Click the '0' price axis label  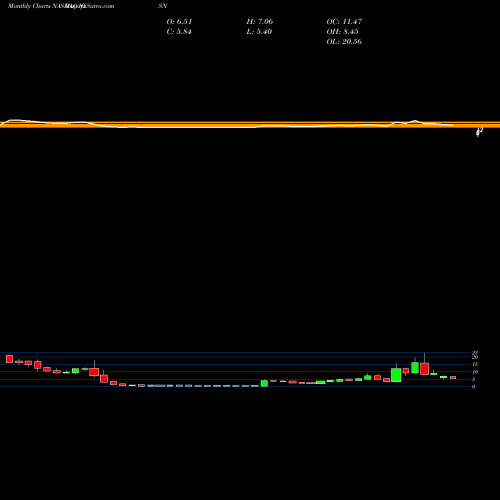click(474, 387)
